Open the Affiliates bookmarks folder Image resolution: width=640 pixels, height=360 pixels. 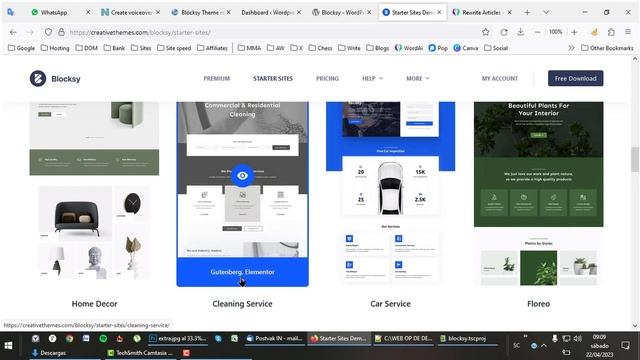(x=212, y=48)
